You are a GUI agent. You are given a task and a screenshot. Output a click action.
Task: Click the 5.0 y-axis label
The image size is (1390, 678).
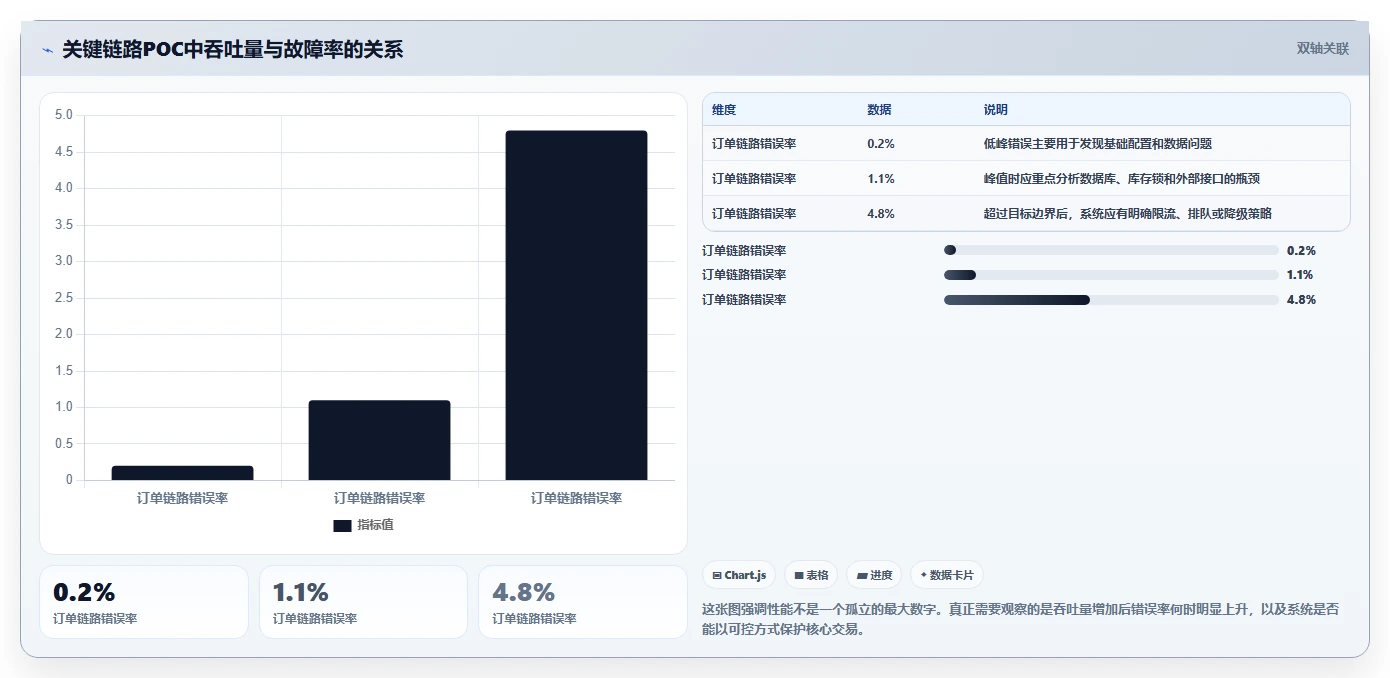pyautogui.click(x=63, y=115)
